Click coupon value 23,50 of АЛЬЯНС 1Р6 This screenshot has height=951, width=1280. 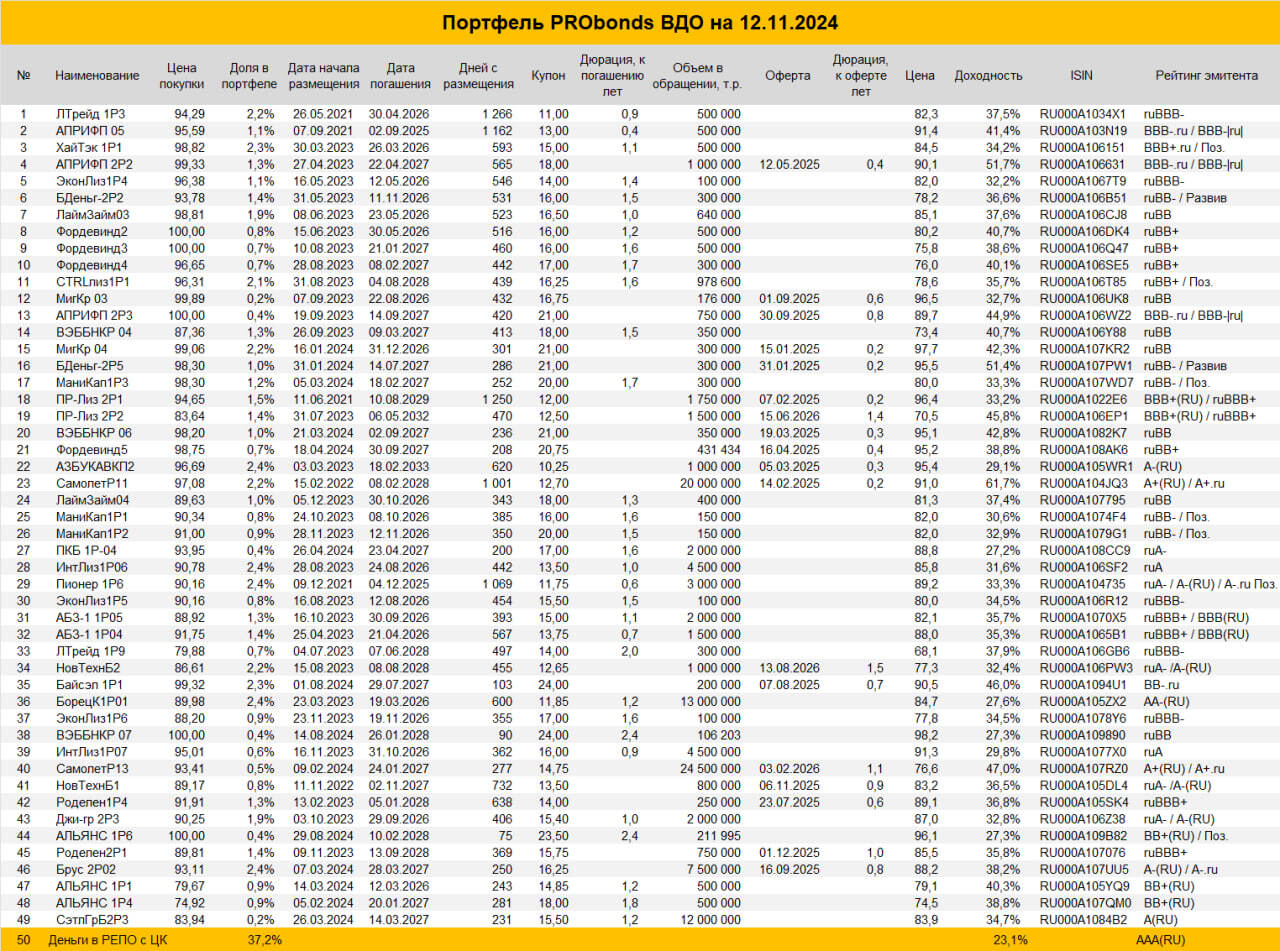(553, 835)
